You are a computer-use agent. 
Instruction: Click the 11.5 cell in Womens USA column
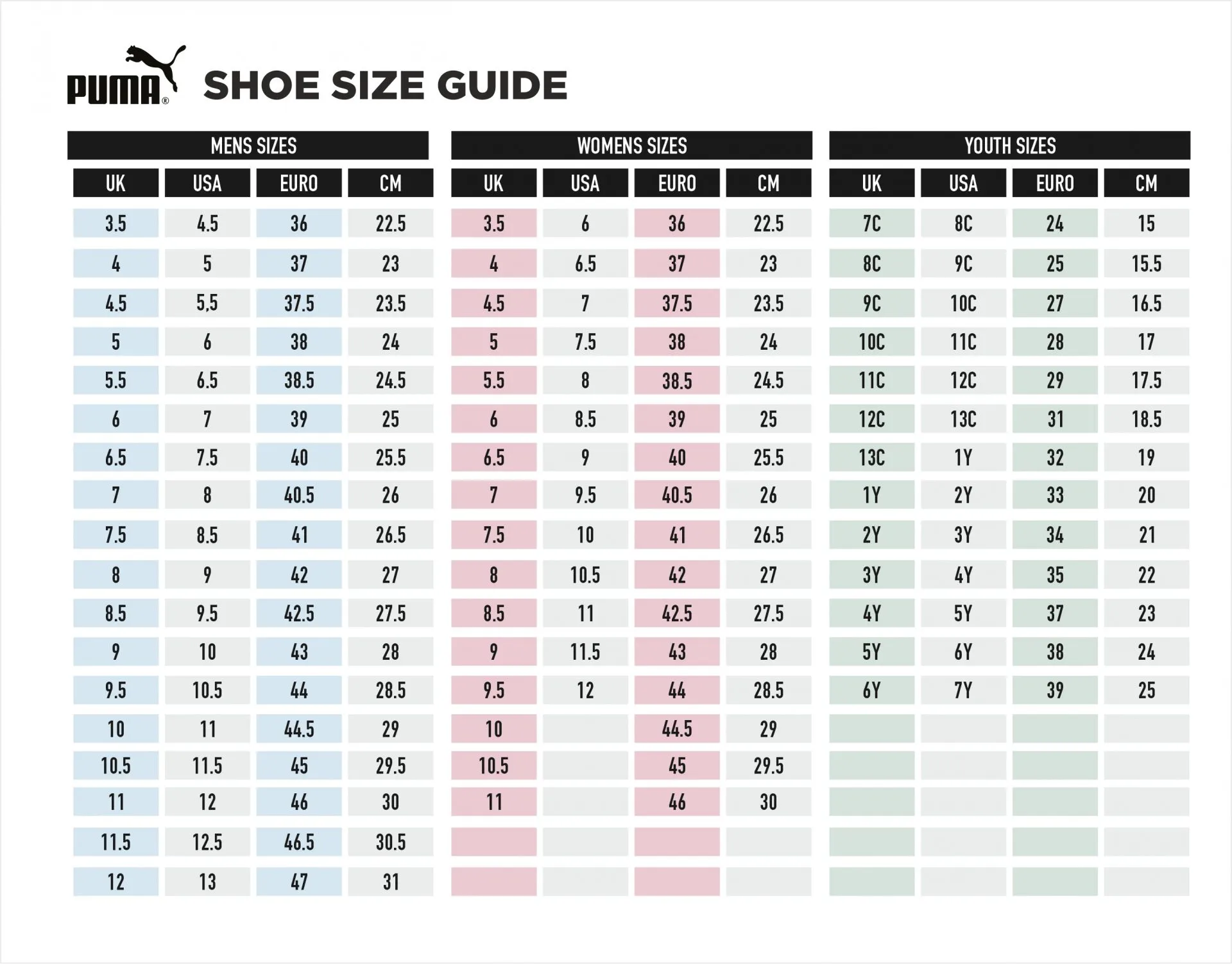pyautogui.click(x=585, y=652)
